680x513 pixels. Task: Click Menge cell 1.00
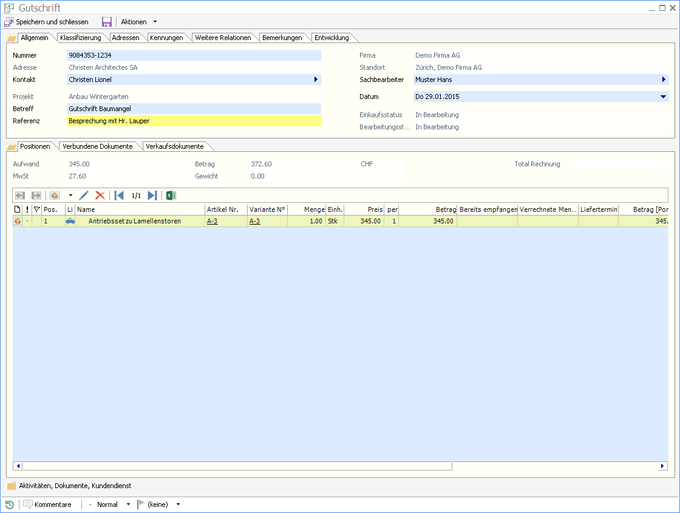(x=307, y=221)
